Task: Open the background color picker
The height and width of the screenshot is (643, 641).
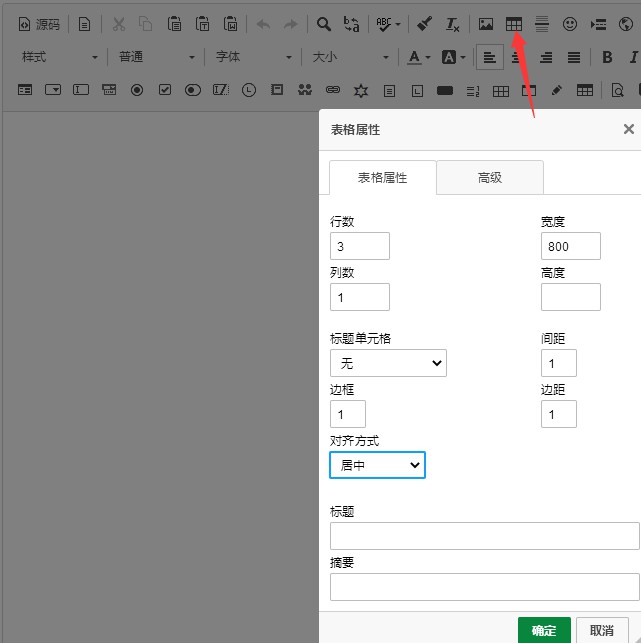Action: [454, 57]
